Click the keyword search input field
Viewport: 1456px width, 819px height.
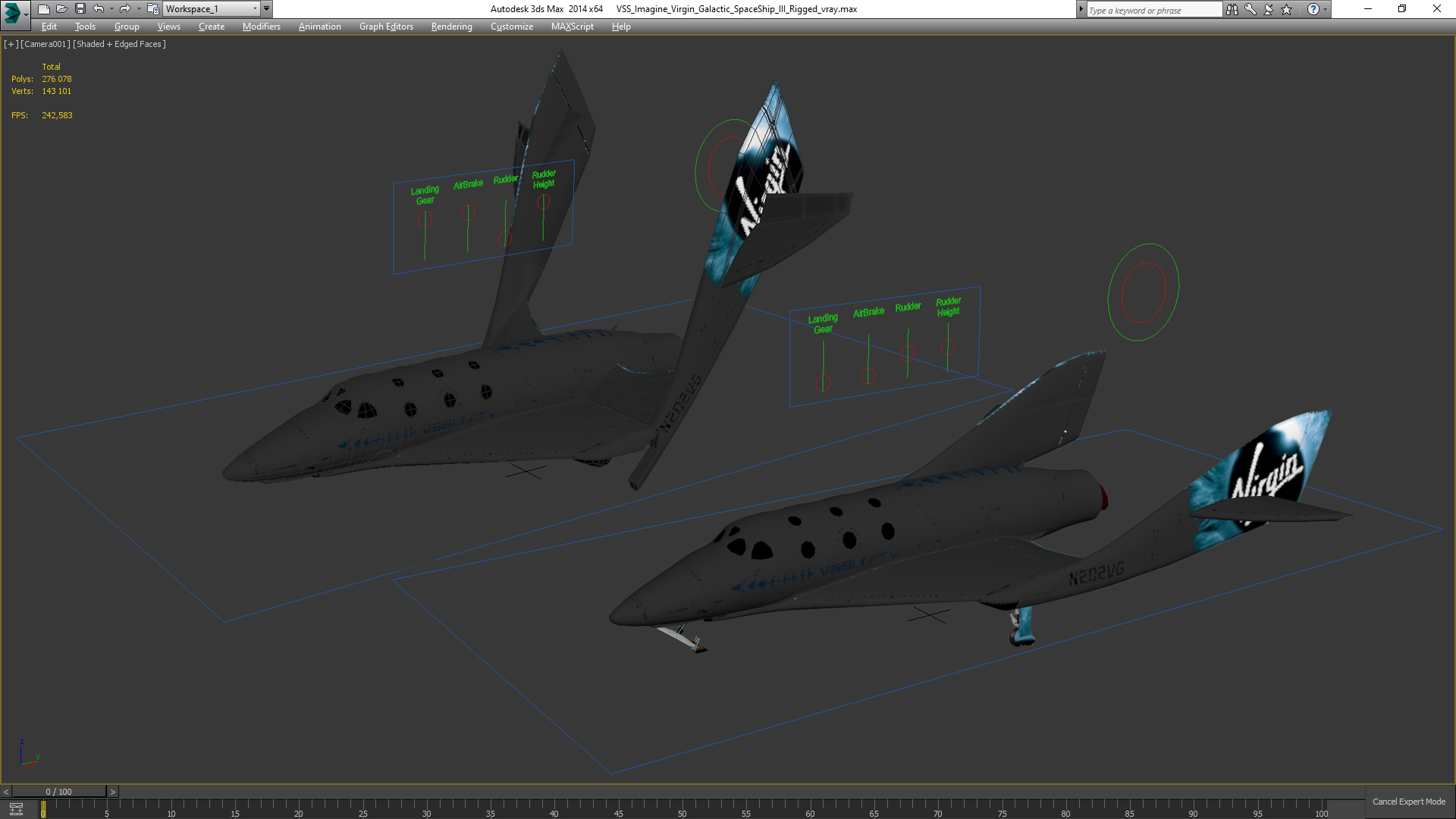tap(1153, 10)
